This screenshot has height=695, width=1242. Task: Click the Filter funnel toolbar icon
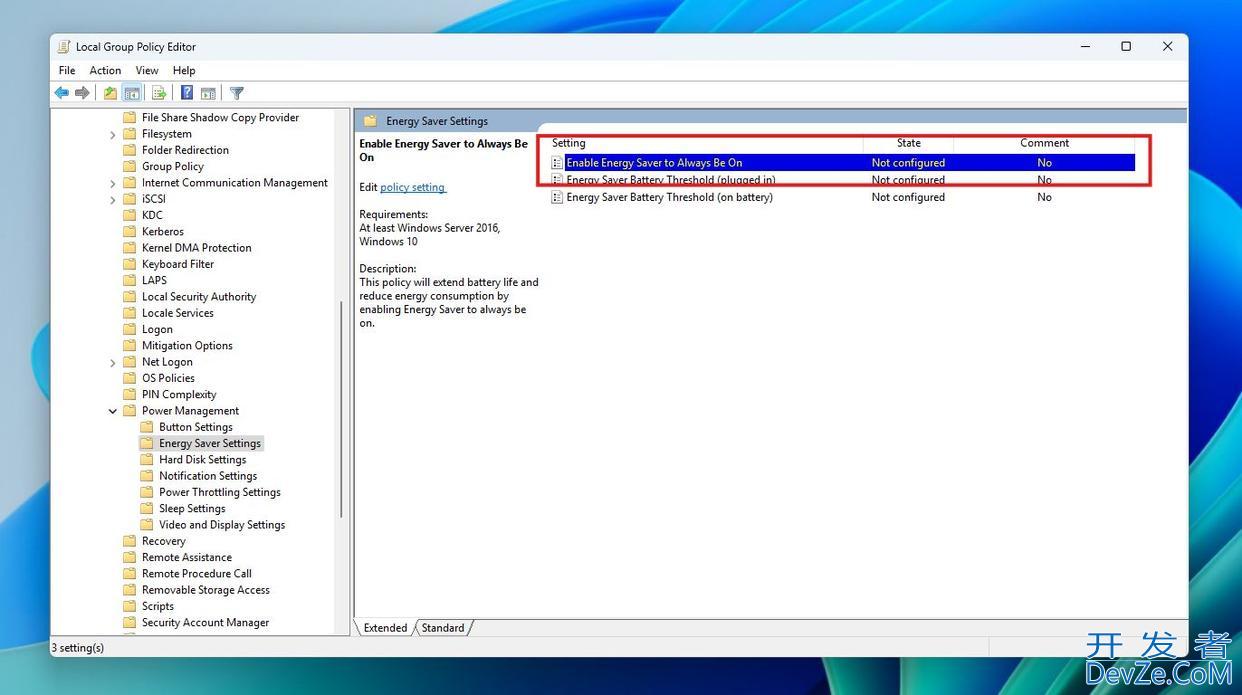(237, 93)
